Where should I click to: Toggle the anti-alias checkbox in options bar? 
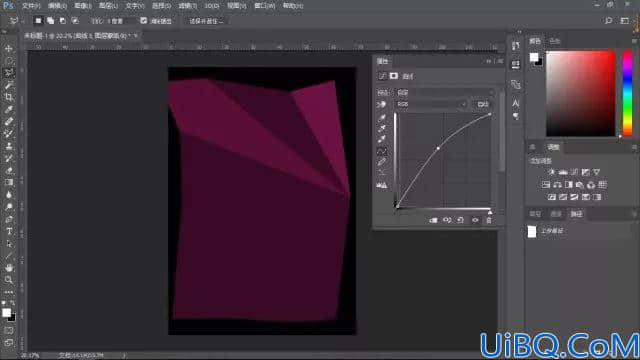click(143, 20)
